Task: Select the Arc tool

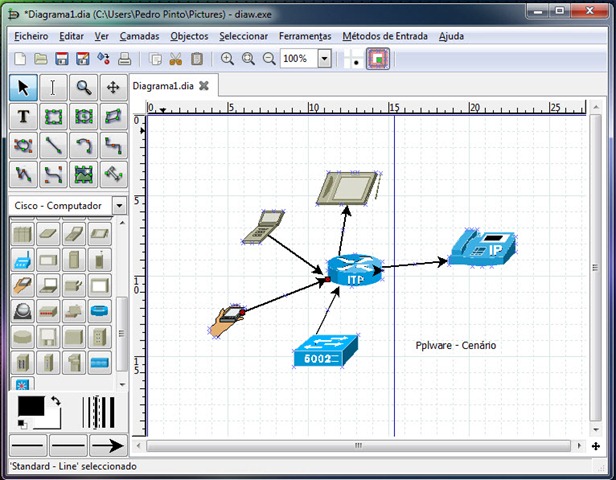Action: [x=83, y=145]
